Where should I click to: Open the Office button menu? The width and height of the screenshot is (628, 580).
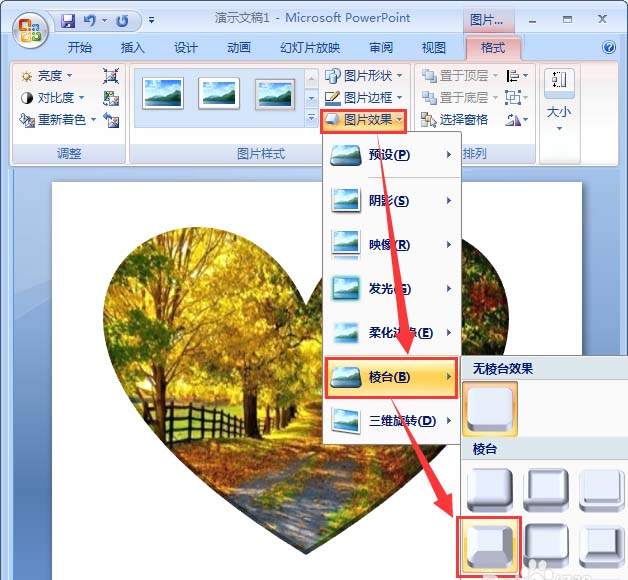click(30, 30)
